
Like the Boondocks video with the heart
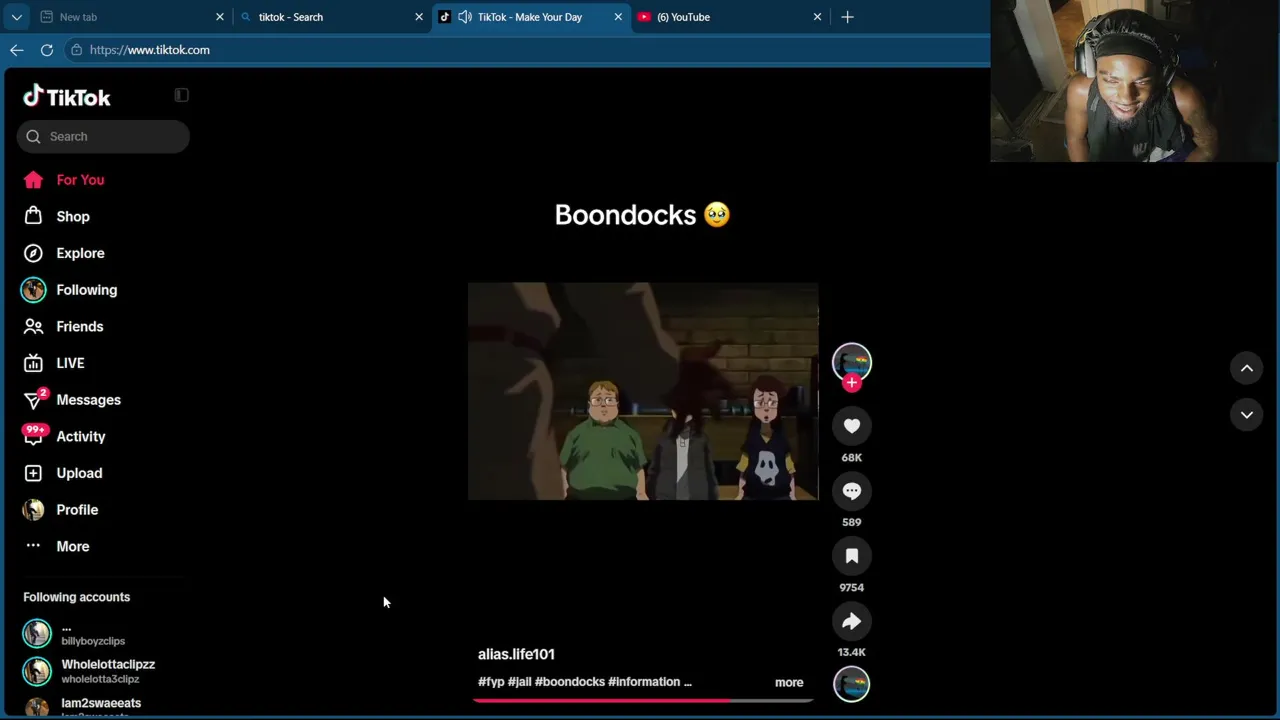tap(852, 426)
